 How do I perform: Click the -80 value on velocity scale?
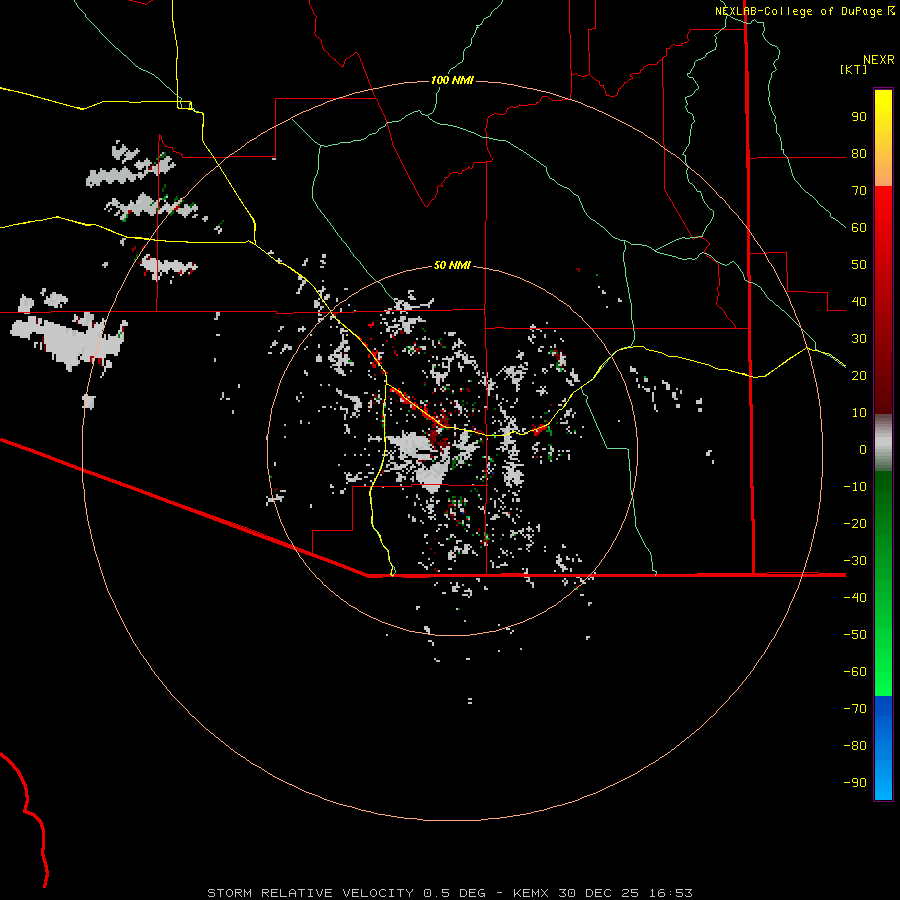pyautogui.click(x=855, y=746)
